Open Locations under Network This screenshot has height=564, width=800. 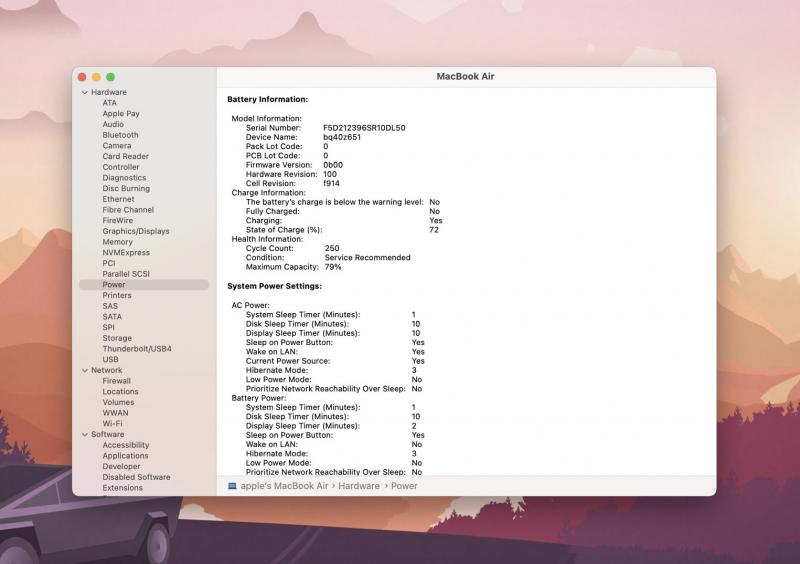click(x=120, y=393)
